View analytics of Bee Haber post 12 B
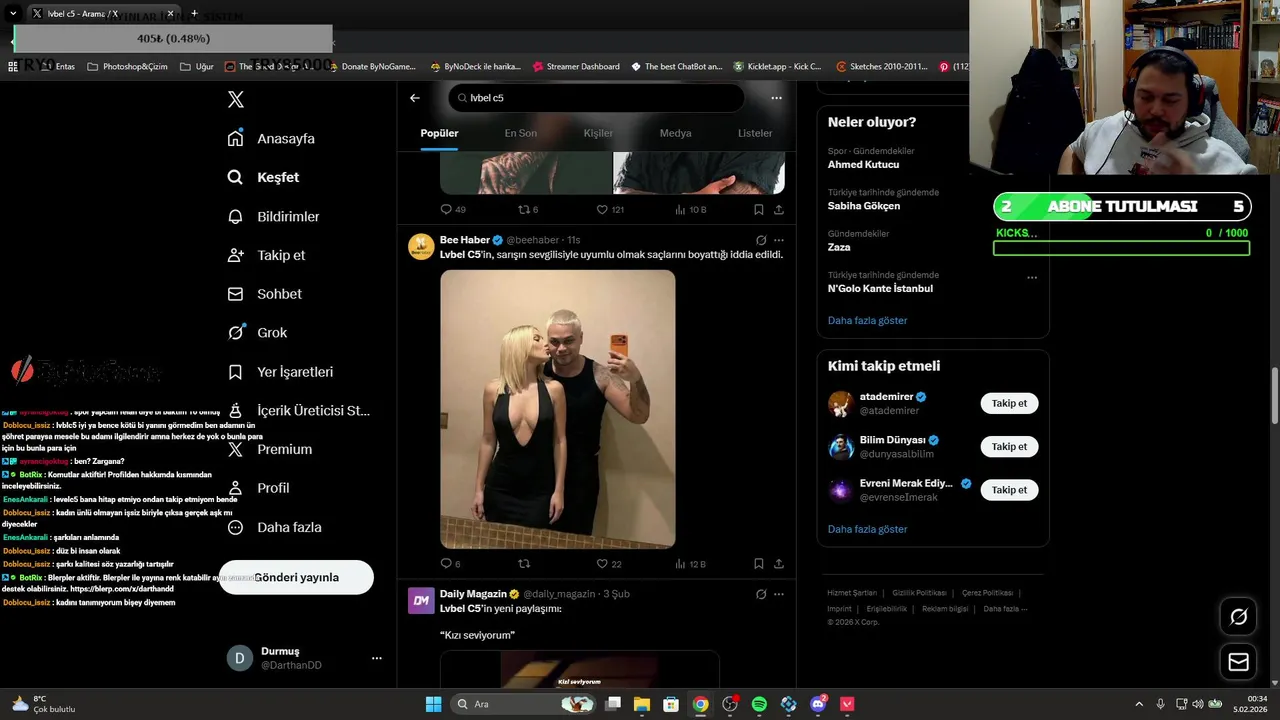Image resolution: width=1280 pixels, height=720 pixels. (x=691, y=564)
